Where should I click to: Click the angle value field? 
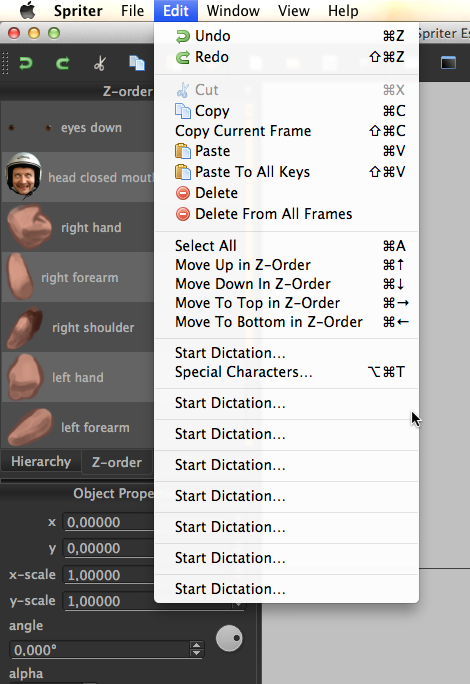pyautogui.click(x=99, y=650)
